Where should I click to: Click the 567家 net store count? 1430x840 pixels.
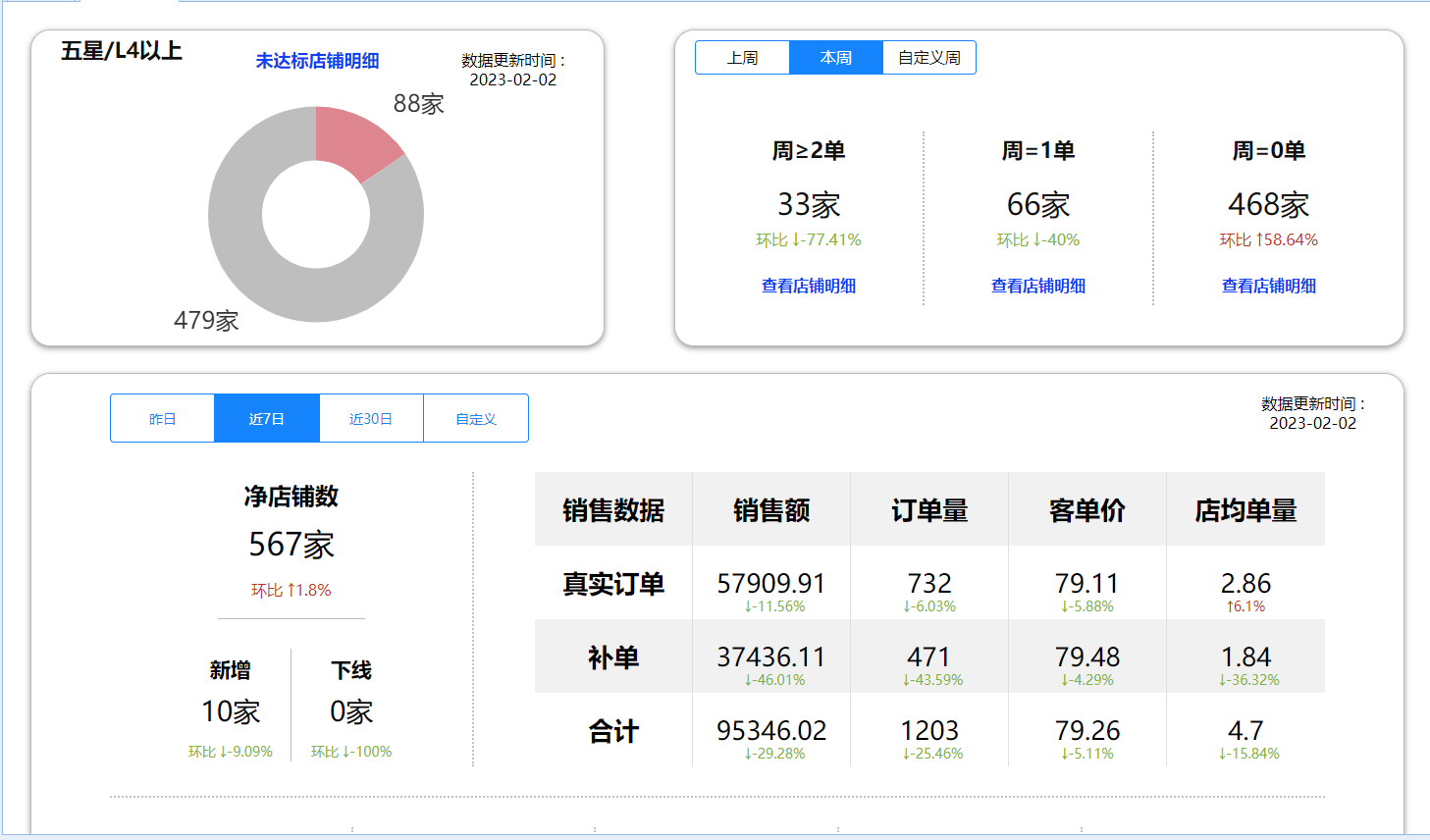pos(291,545)
